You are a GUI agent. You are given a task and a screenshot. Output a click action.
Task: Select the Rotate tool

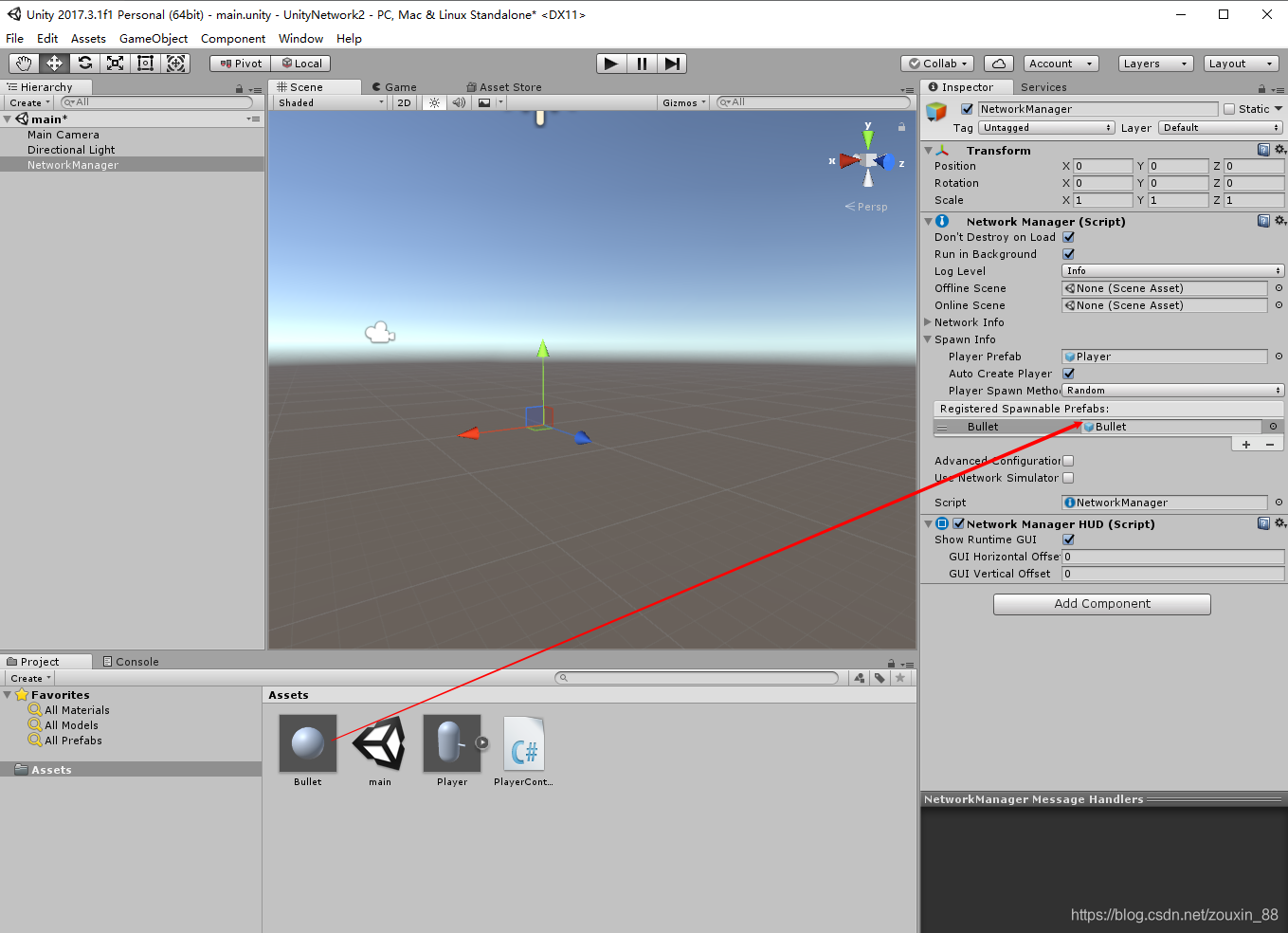point(84,63)
